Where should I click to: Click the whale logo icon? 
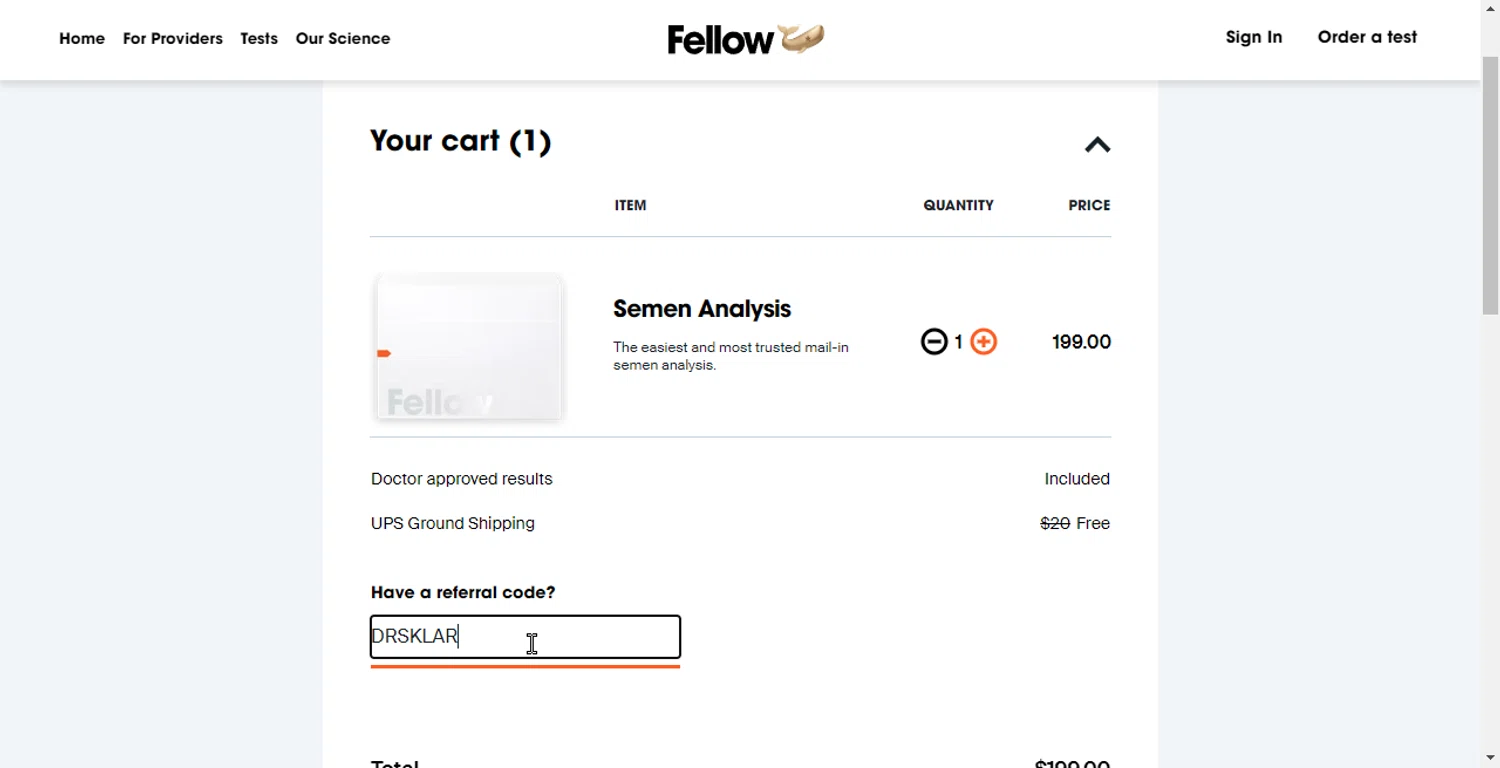[x=802, y=38]
